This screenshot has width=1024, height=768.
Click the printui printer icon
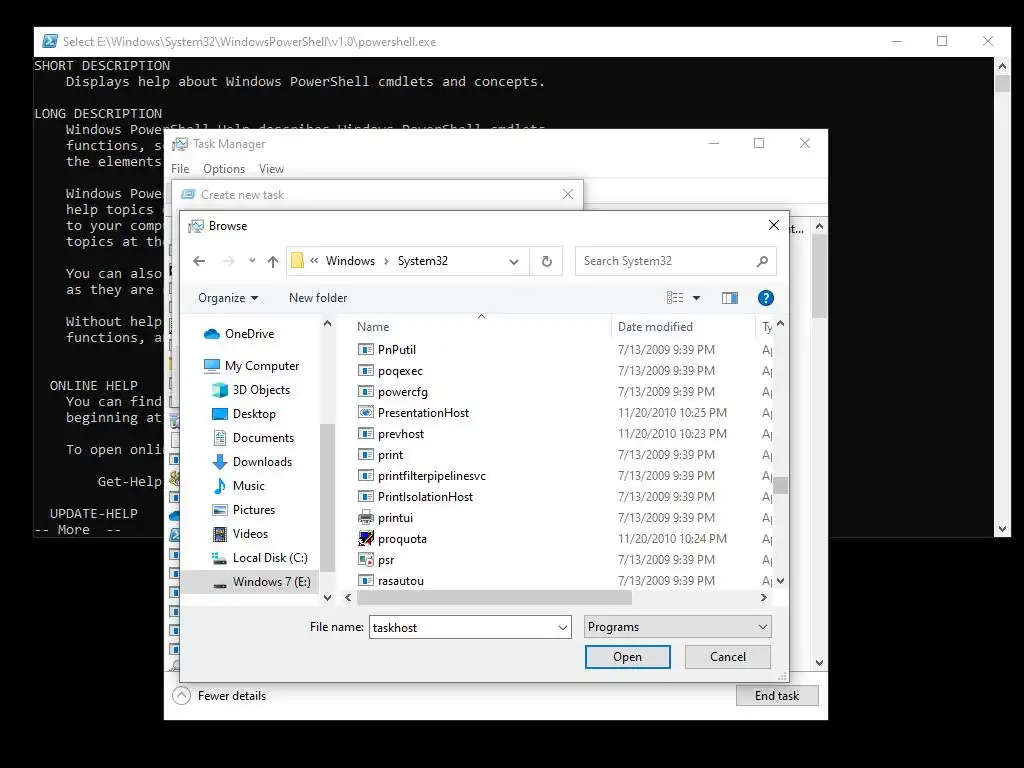point(366,518)
